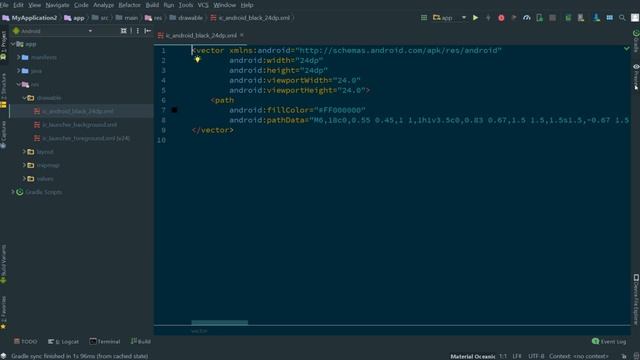Expand the mipmap folder
640x360 pixels.
click(x=24, y=165)
